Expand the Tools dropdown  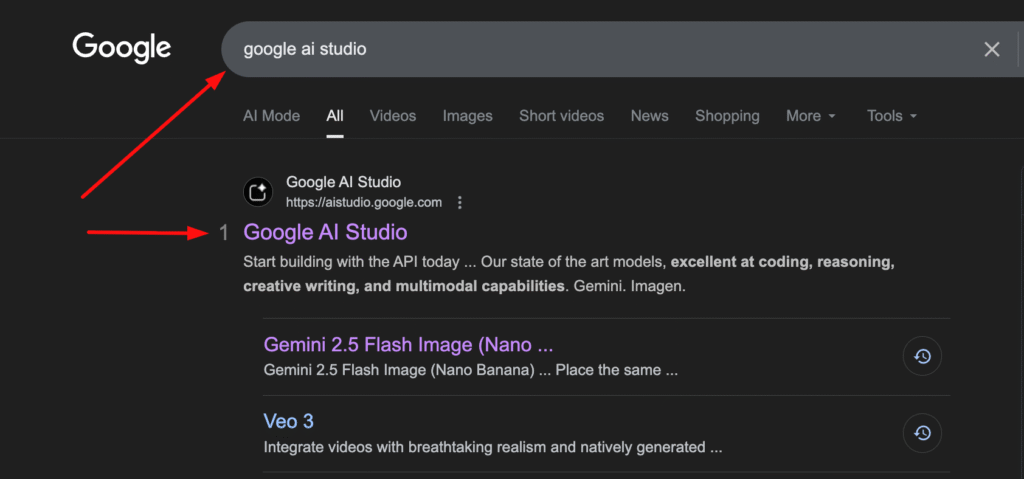pyautogui.click(x=891, y=116)
